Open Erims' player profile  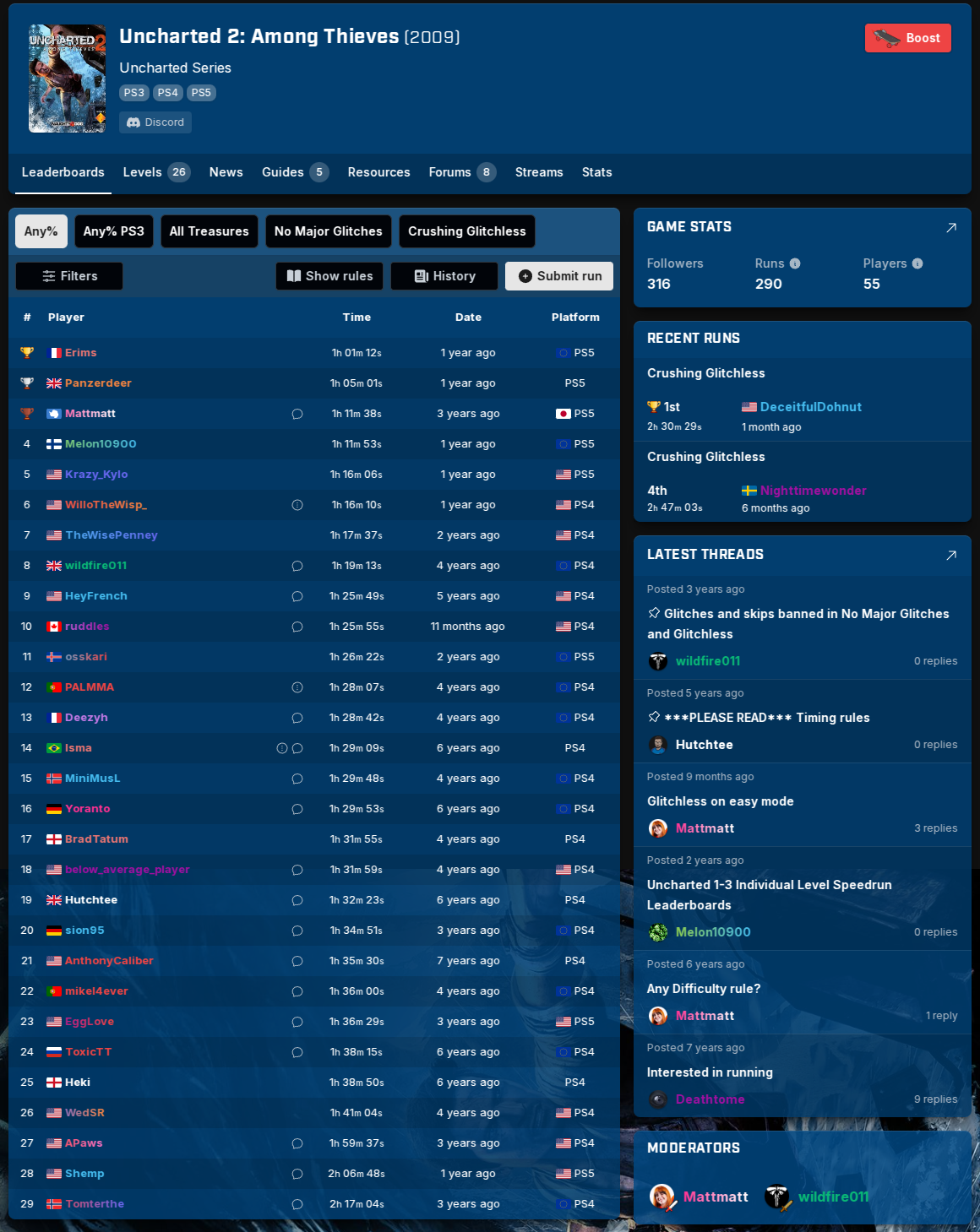[x=80, y=353]
